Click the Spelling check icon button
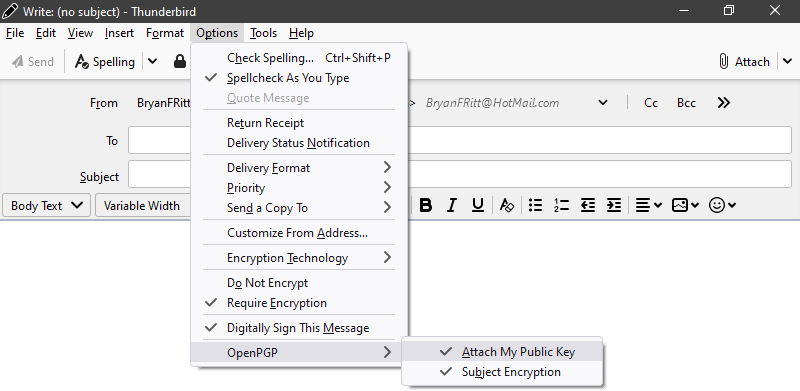 pyautogui.click(x=105, y=62)
